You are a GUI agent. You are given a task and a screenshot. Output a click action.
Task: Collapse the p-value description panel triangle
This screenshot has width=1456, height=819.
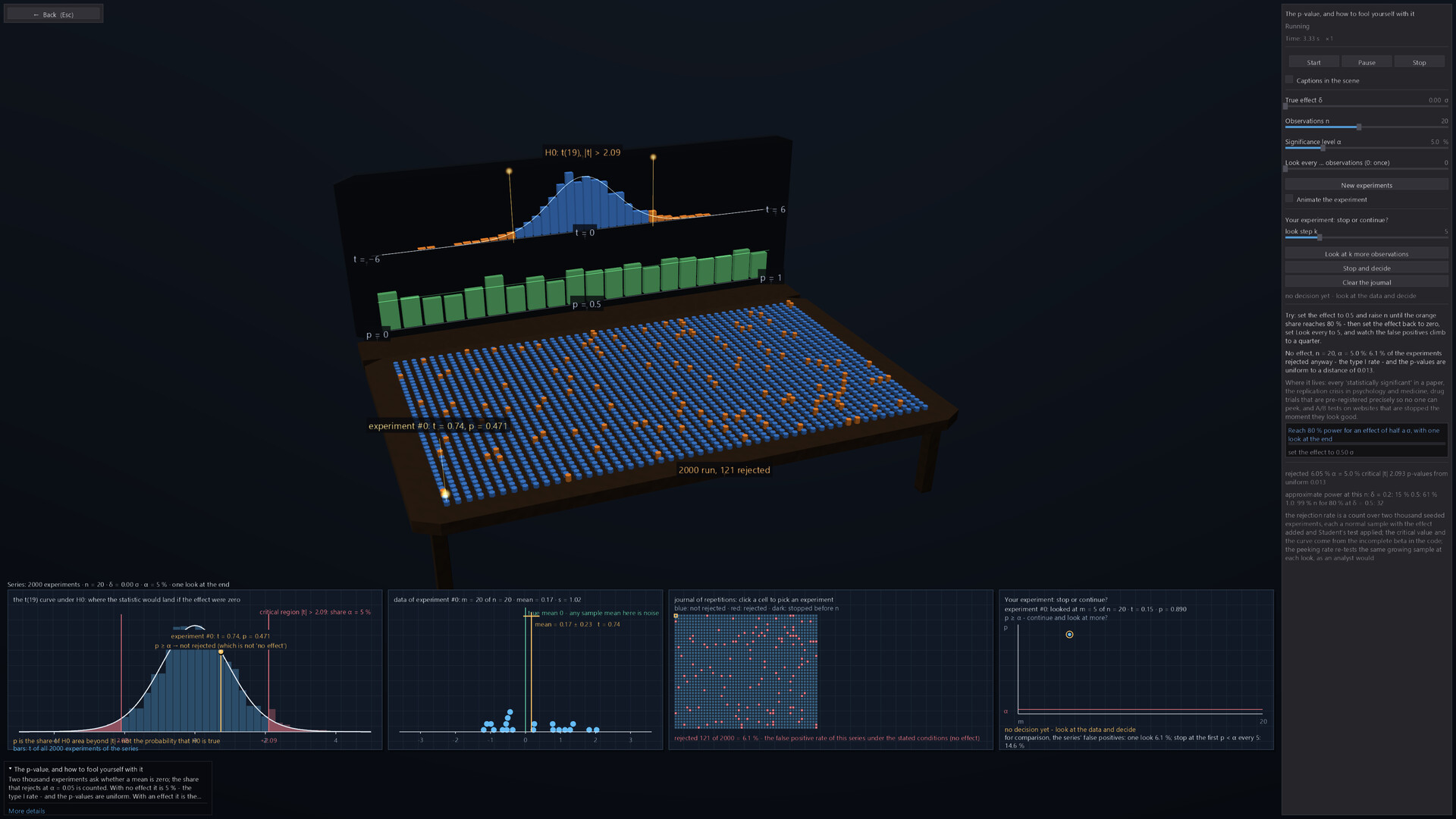pos(11,769)
